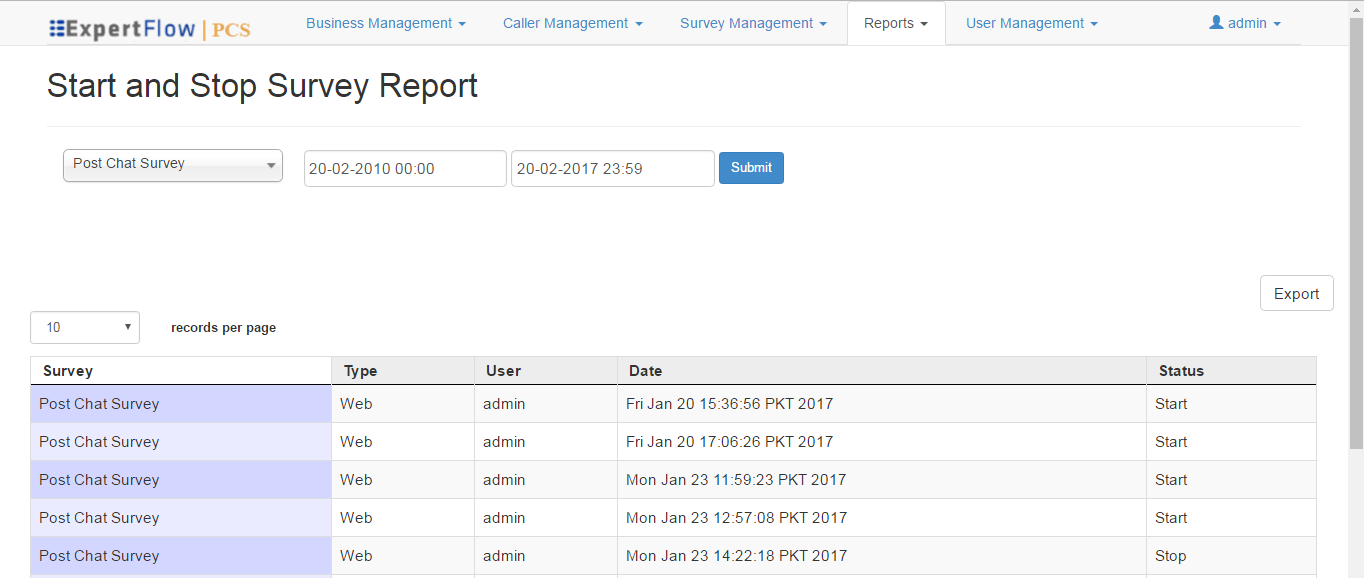Expand the Survey Management dropdown caret
The height and width of the screenshot is (578, 1364).
click(822, 23)
